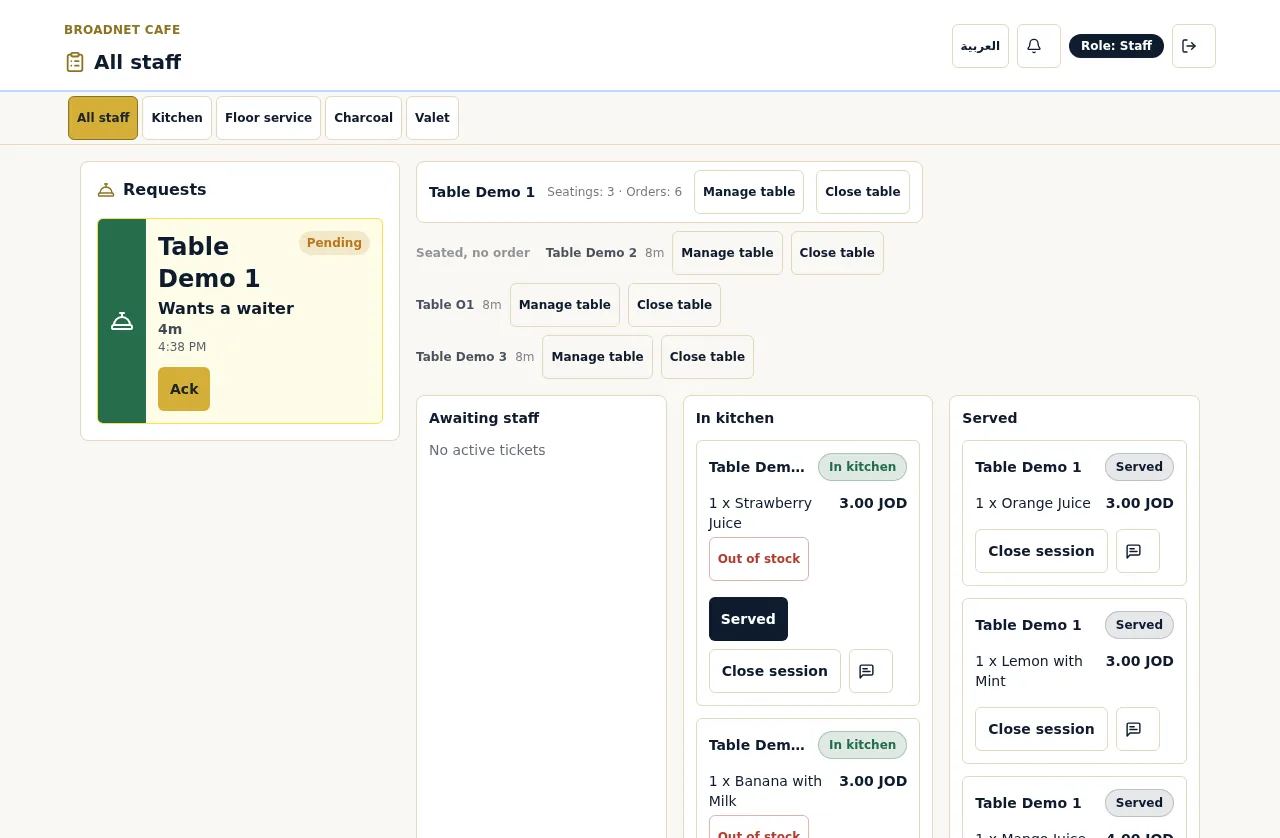Close session on Orange Juice ticket

[1041, 551]
